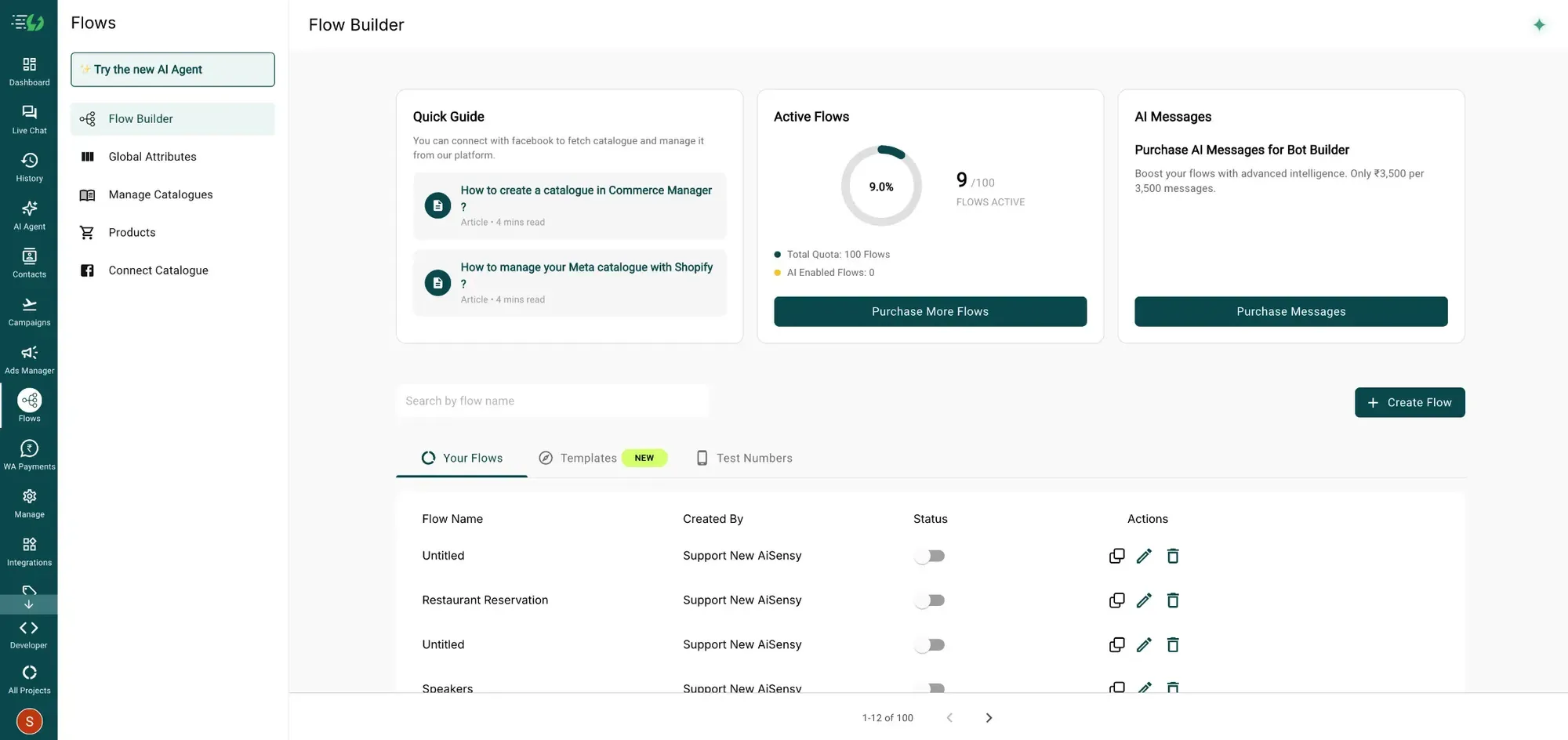
Task: Edit the first Untitled flow with pencil icon
Action: click(x=1144, y=556)
